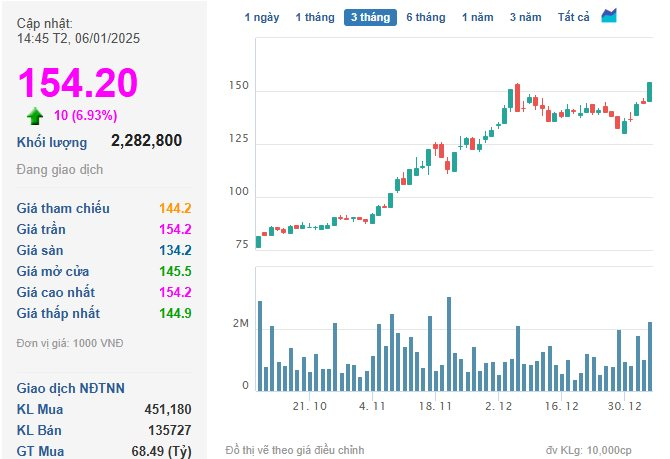Click the 150 price axis label
670x459 pixels.
click(238, 85)
